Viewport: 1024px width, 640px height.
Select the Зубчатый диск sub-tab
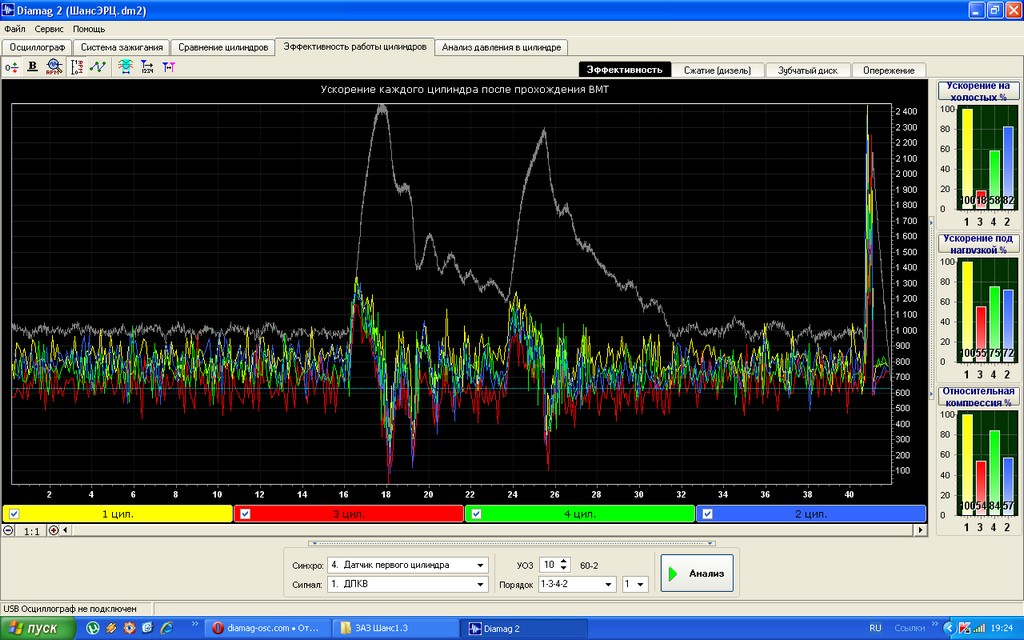click(808, 70)
